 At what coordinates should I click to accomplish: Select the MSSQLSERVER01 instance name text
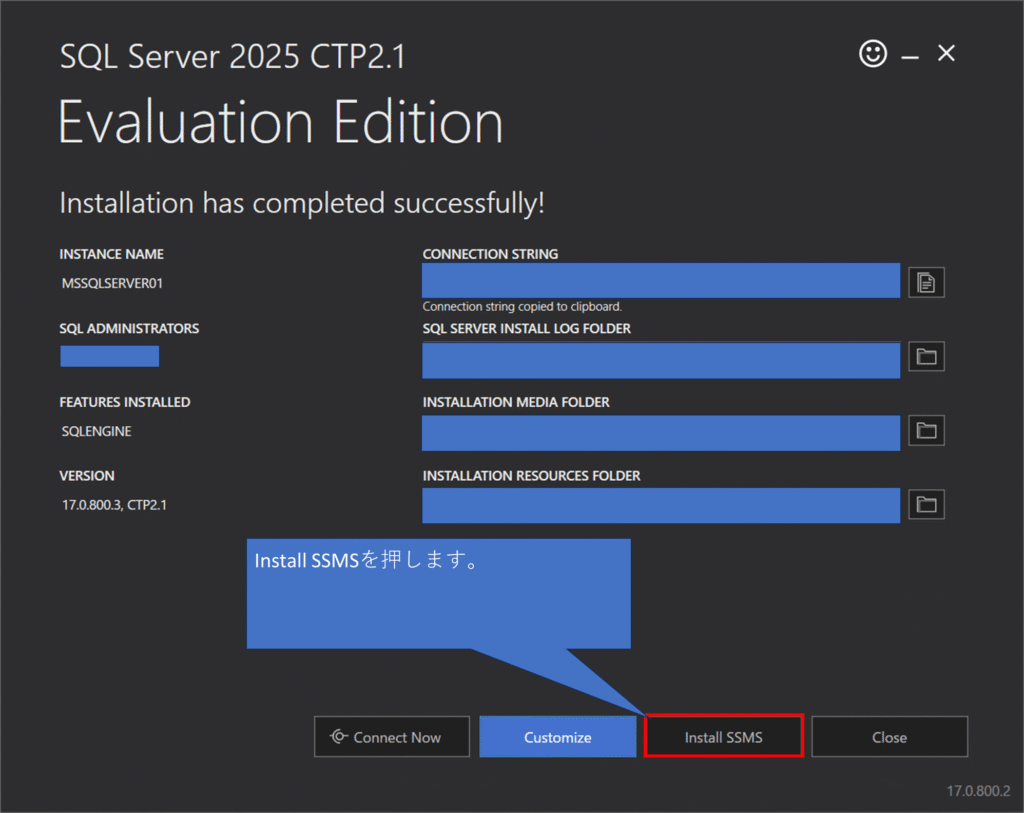(x=112, y=283)
